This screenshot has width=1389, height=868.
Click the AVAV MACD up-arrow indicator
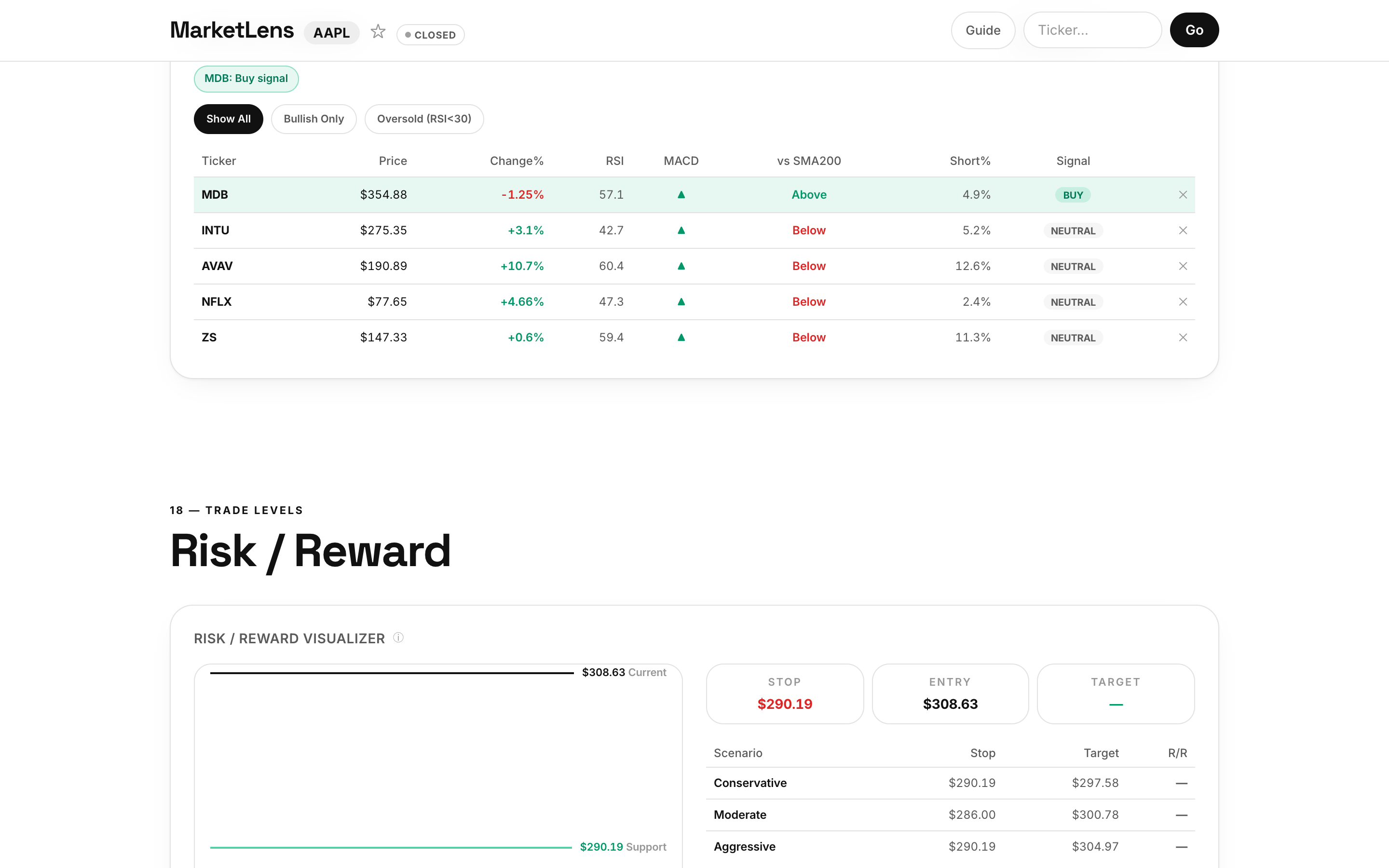[x=681, y=266]
